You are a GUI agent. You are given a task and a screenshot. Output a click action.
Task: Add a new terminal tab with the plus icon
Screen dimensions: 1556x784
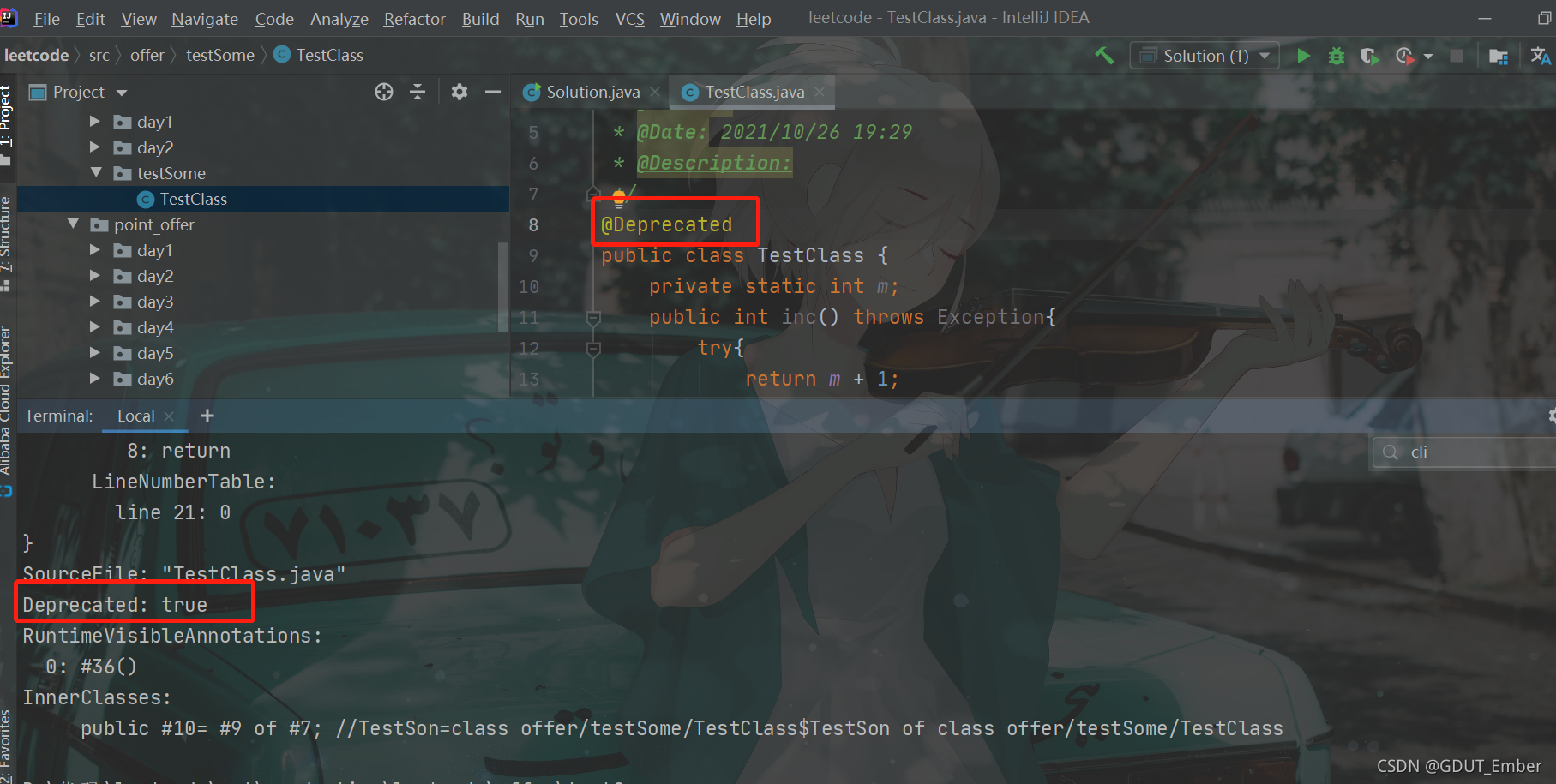pyautogui.click(x=207, y=416)
